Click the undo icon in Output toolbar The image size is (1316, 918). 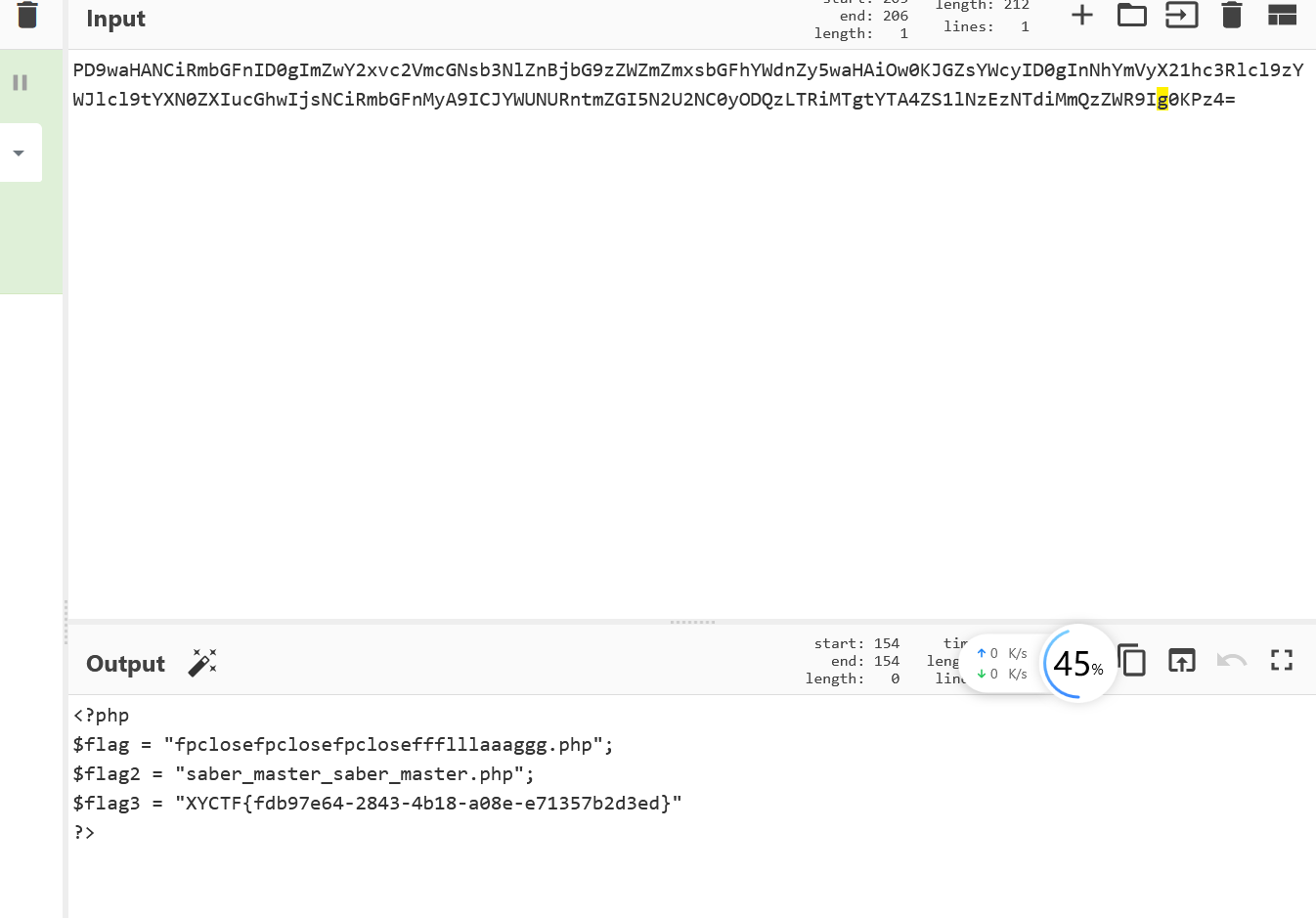coord(1232,661)
